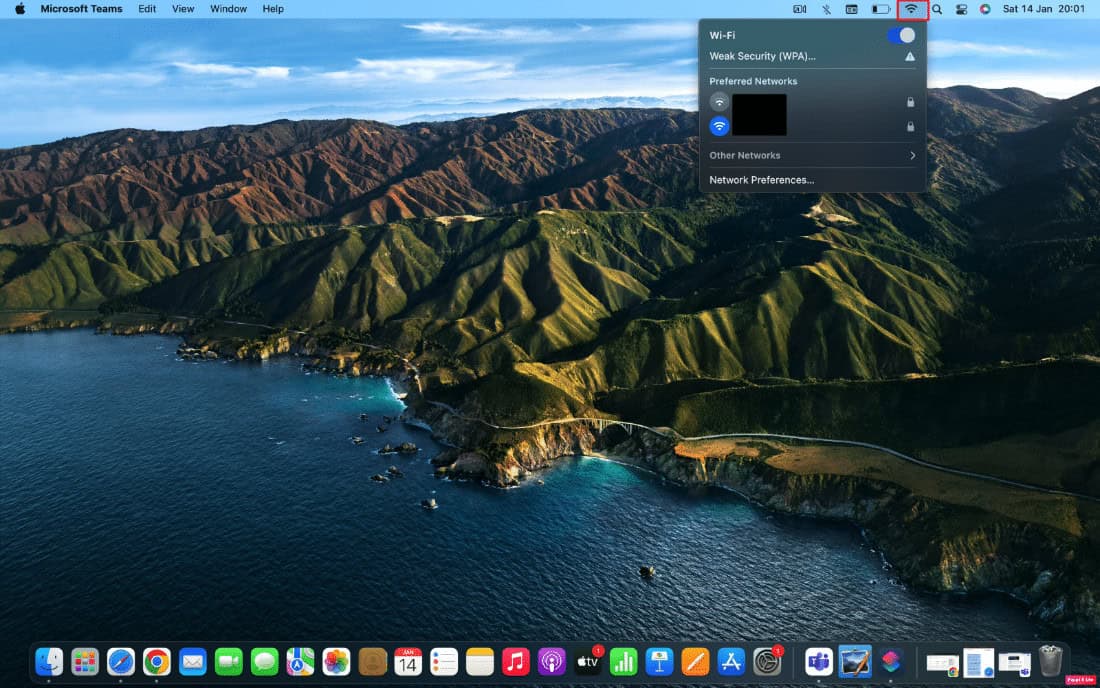Click the battery status icon
The height and width of the screenshot is (688, 1100).
(x=880, y=9)
